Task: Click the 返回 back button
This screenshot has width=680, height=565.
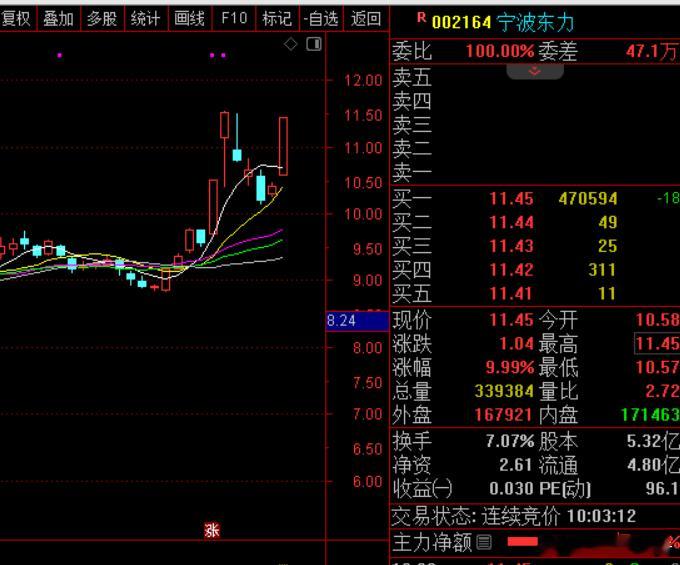Action: [x=366, y=18]
